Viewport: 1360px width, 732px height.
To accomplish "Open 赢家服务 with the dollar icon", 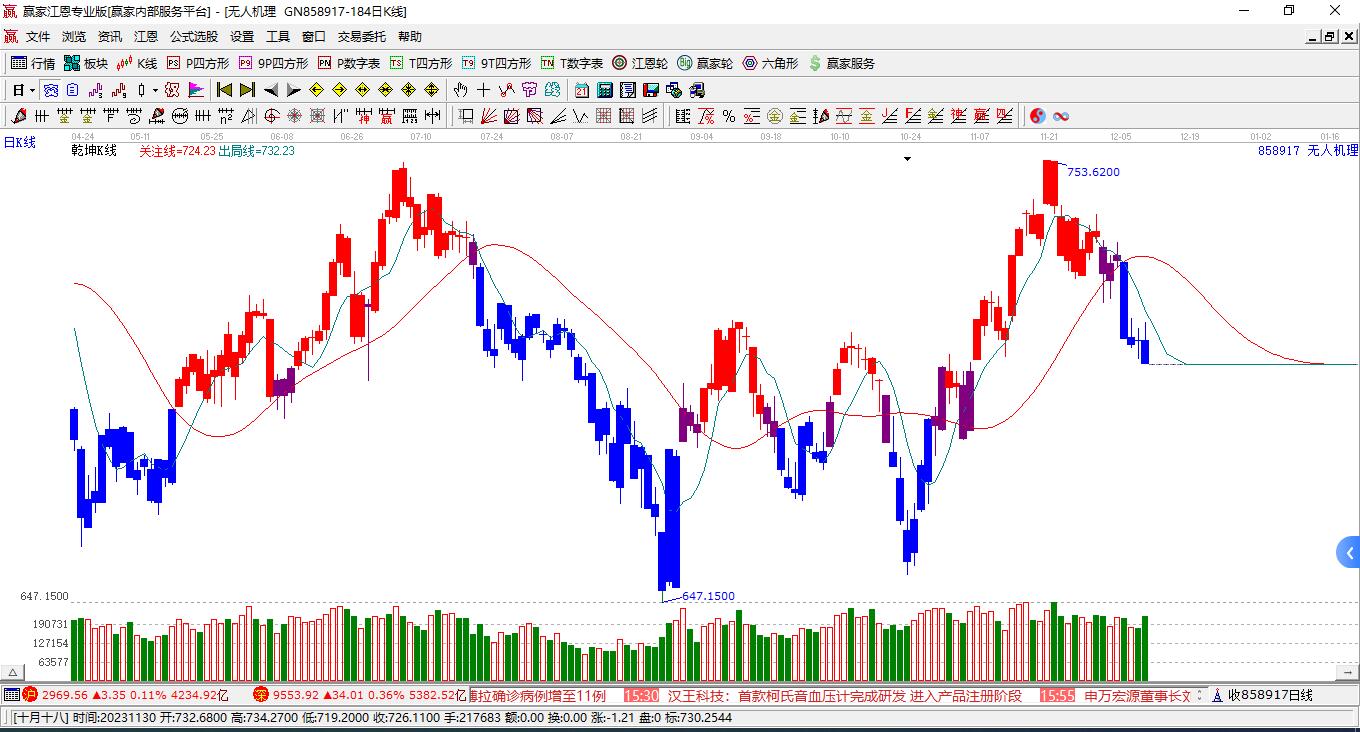I will pos(842,63).
